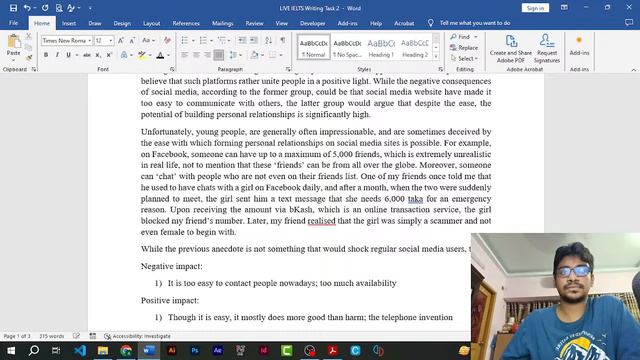Launch Photoshop from the taskbar
This screenshot has height=360, width=640.
pos(195,350)
